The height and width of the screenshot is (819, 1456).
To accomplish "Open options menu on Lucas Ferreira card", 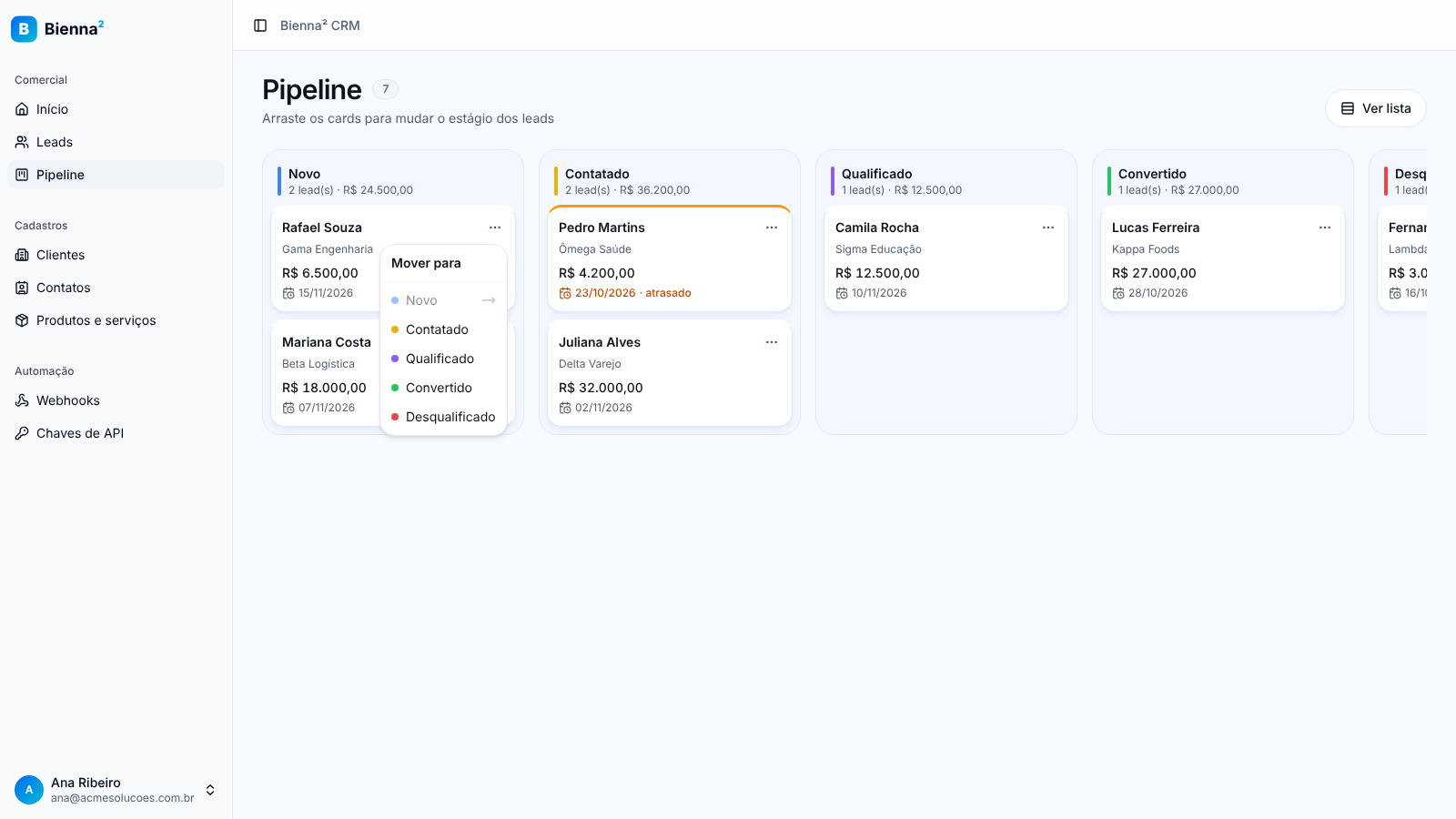I will pyautogui.click(x=1325, y=227).
